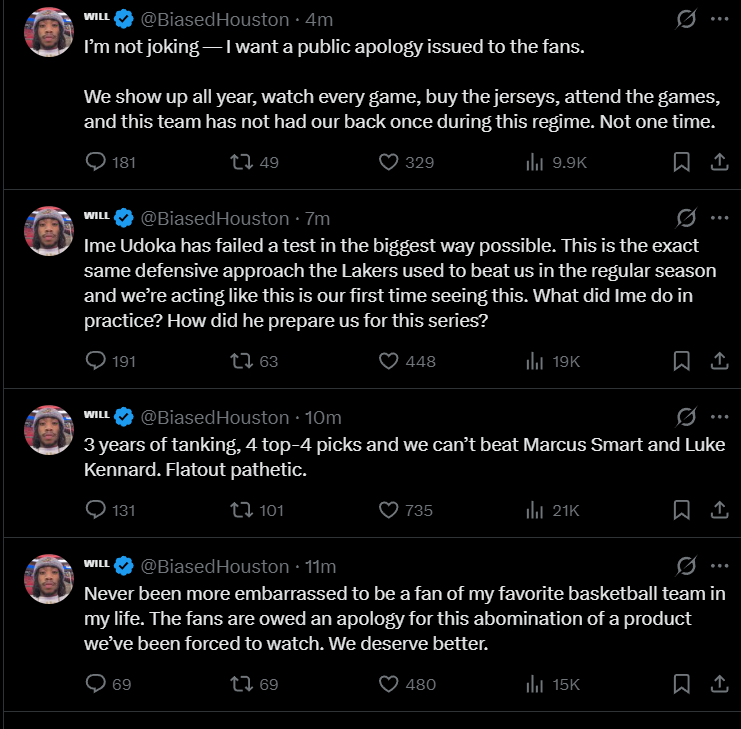This screenshot has width=741, height=729.
Task: Open Grok icon on the 4m tweet
Action: point(686,19)
